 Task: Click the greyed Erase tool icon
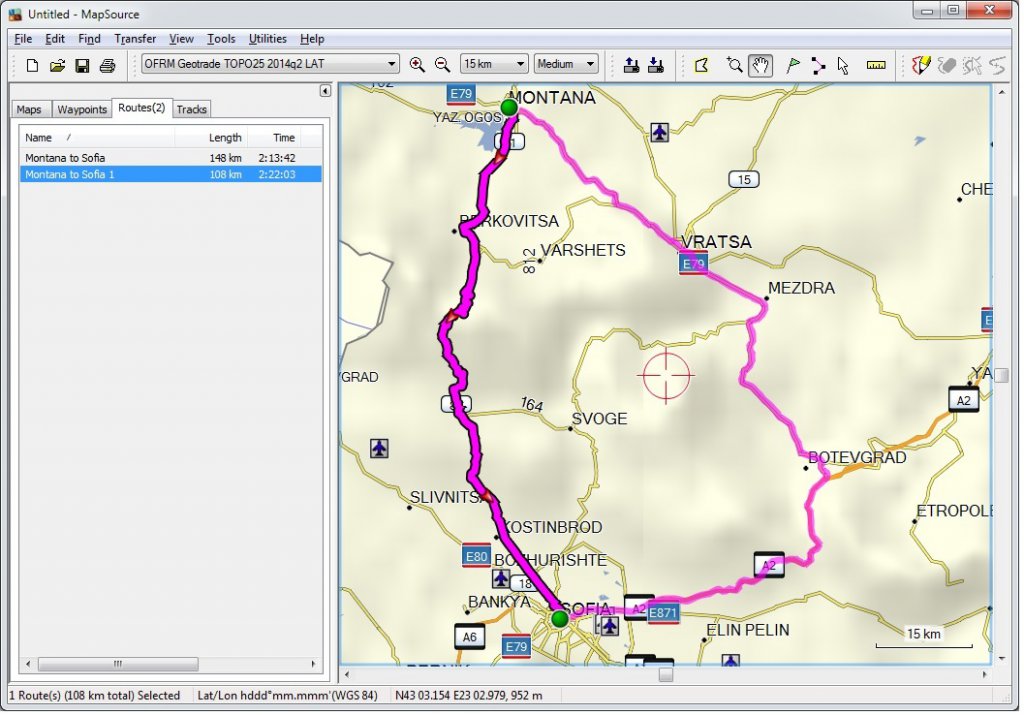point(946,65)
